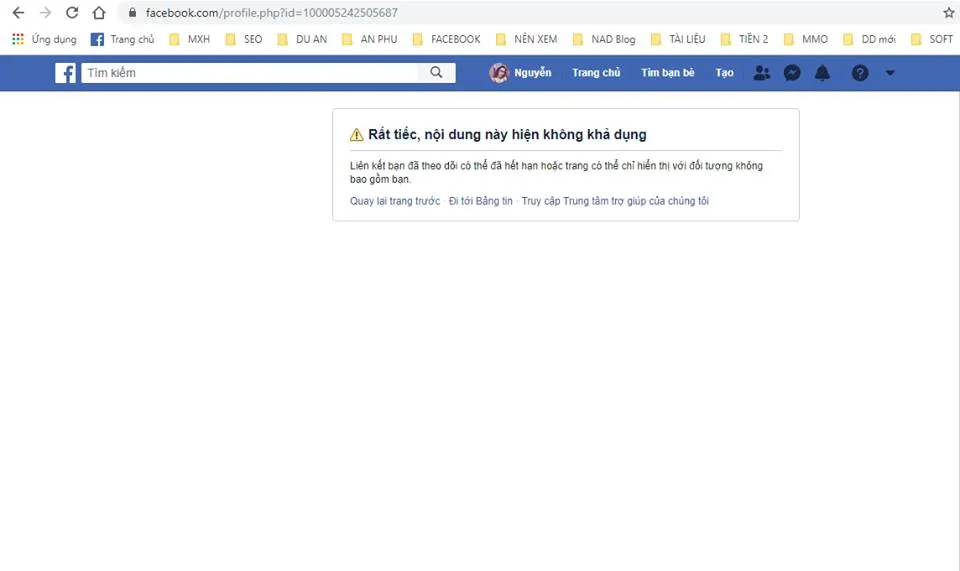Screen dimensions: 960x571
Task: Focus the Tìm kiếm search field
Action: (x=250, y=72)
